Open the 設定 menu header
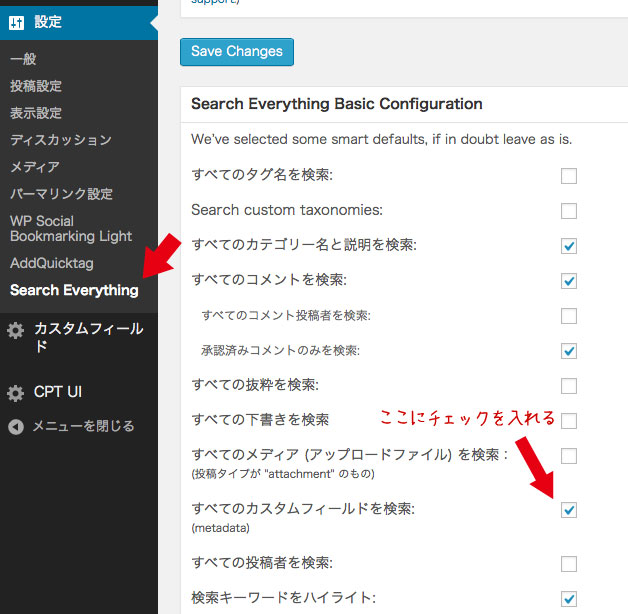The image size is (628, 614). pyautogui.click(x=79, y=22)
